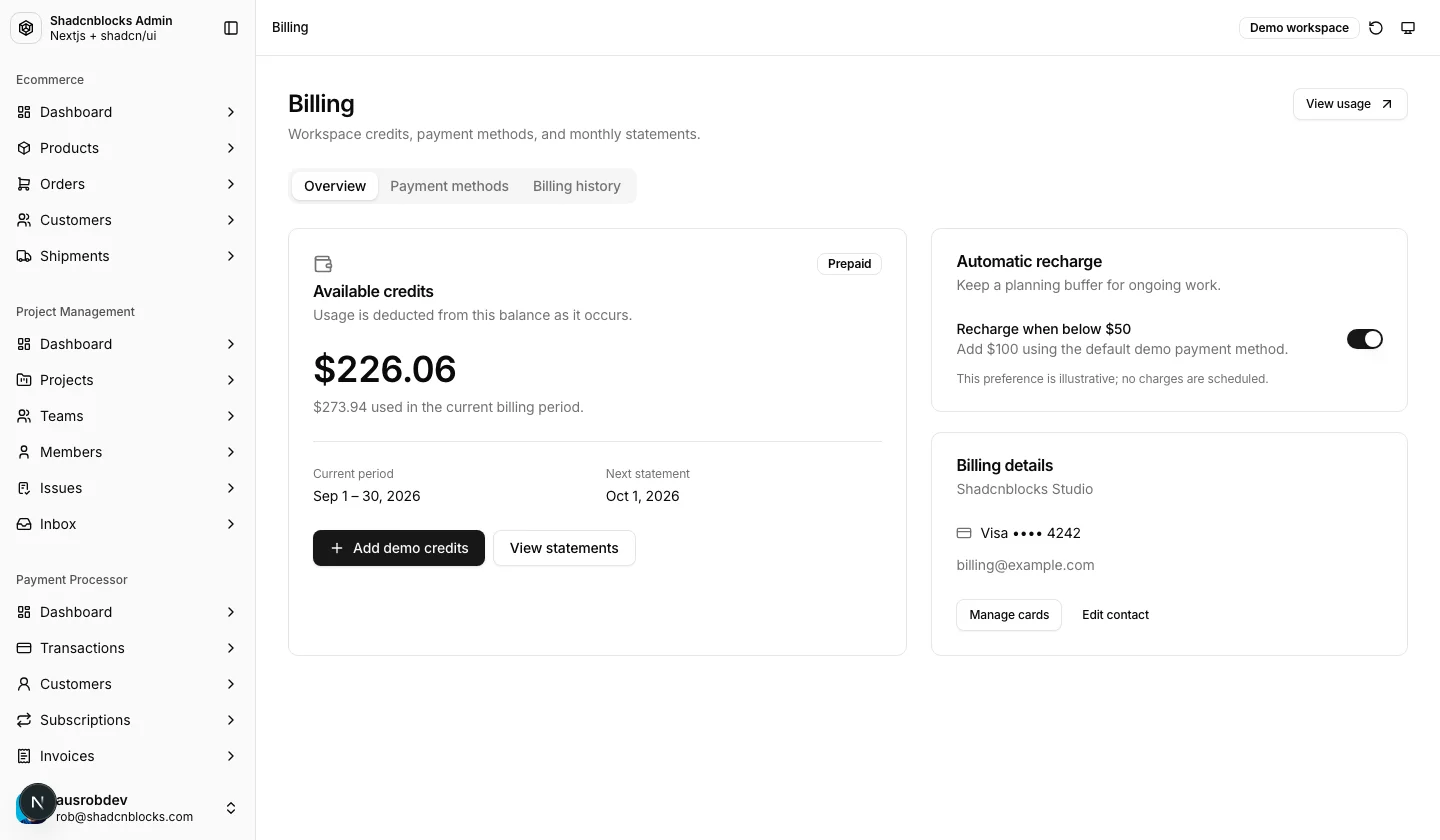Click the Subscriptions repeat icon
Screen dimensions: 1440x840
(x=24, y=720)
